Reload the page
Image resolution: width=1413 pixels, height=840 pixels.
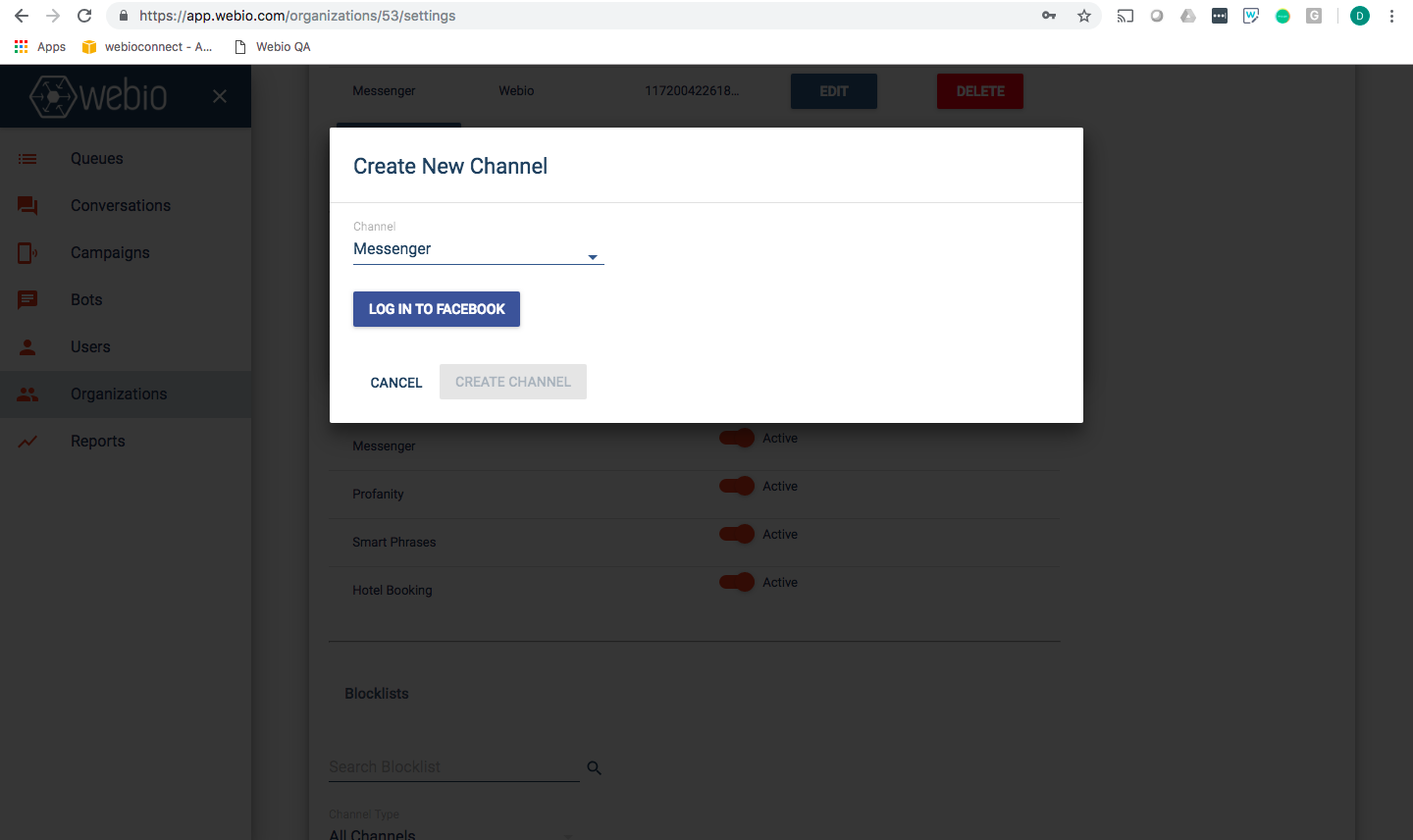point(84,16)
